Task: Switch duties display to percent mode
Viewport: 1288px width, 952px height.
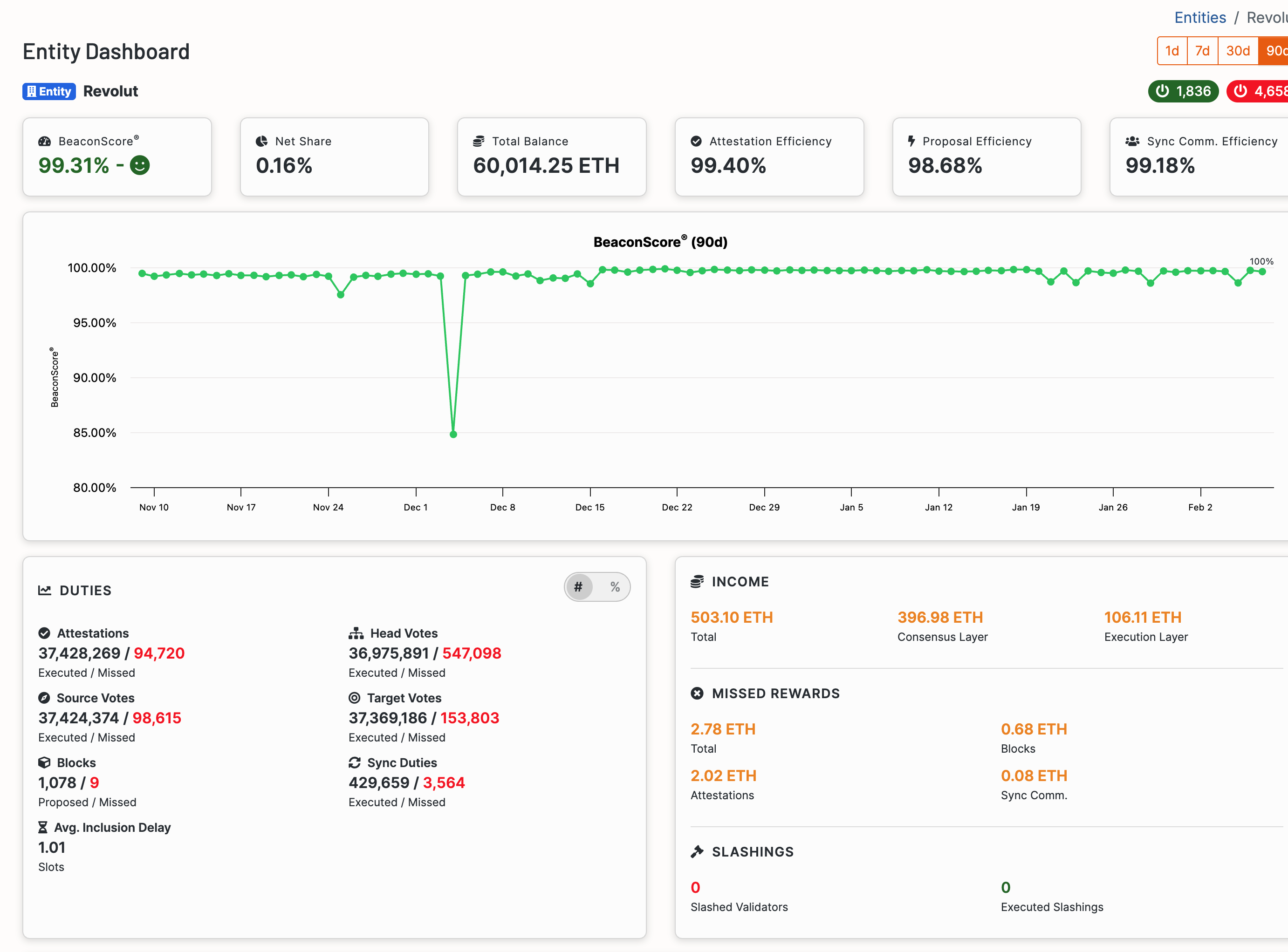Action: point(615,587)
